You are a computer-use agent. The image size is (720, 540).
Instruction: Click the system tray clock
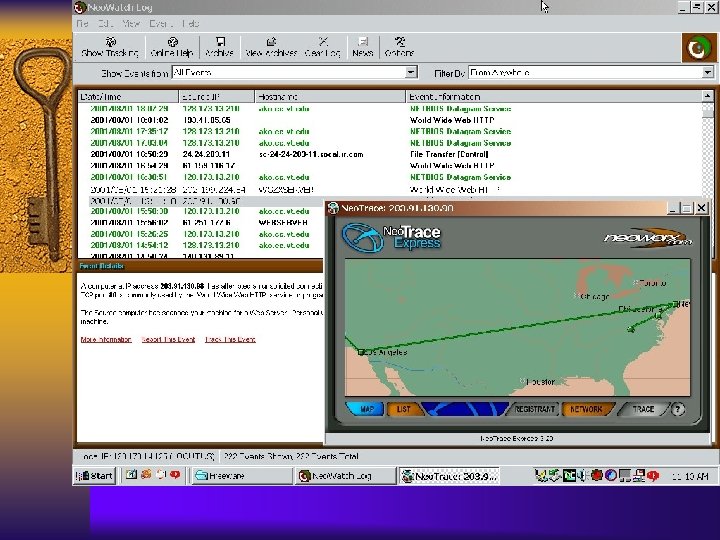[690, 476]
